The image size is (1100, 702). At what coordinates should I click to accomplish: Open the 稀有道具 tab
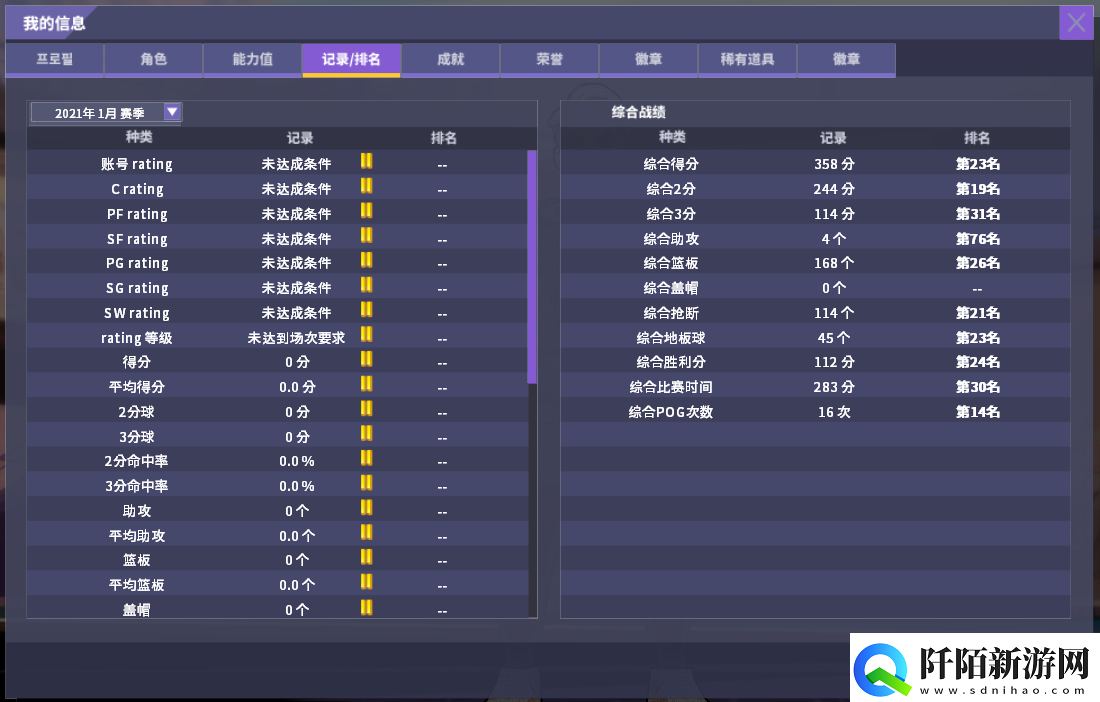pos(747,60)
